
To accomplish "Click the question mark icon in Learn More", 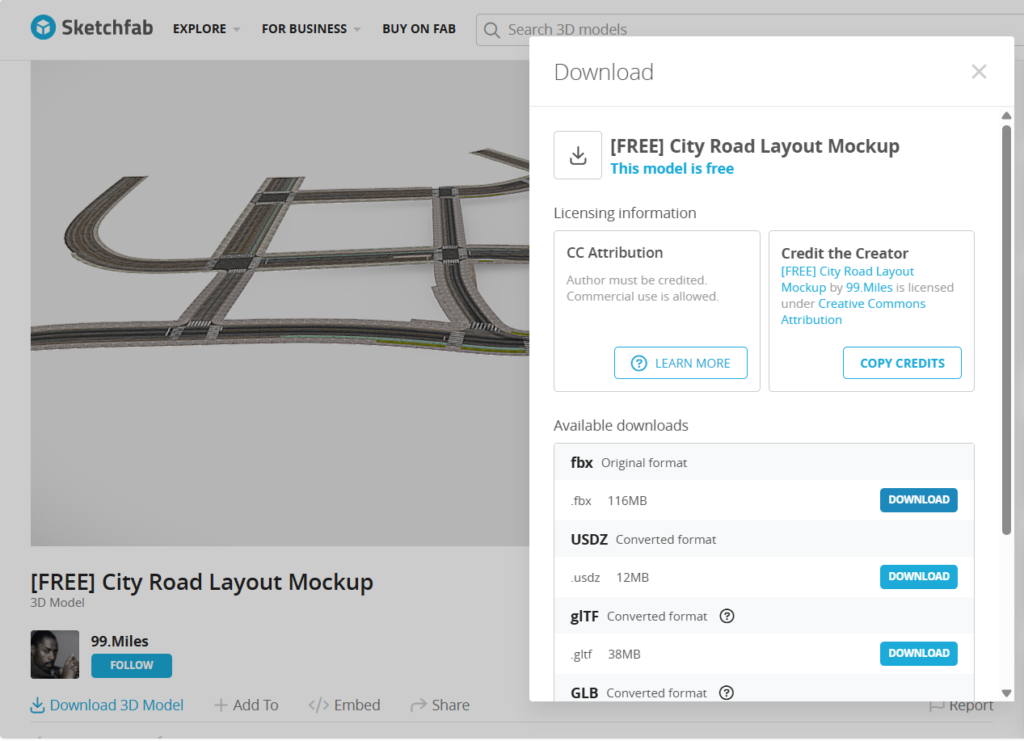I will (638, 364).
